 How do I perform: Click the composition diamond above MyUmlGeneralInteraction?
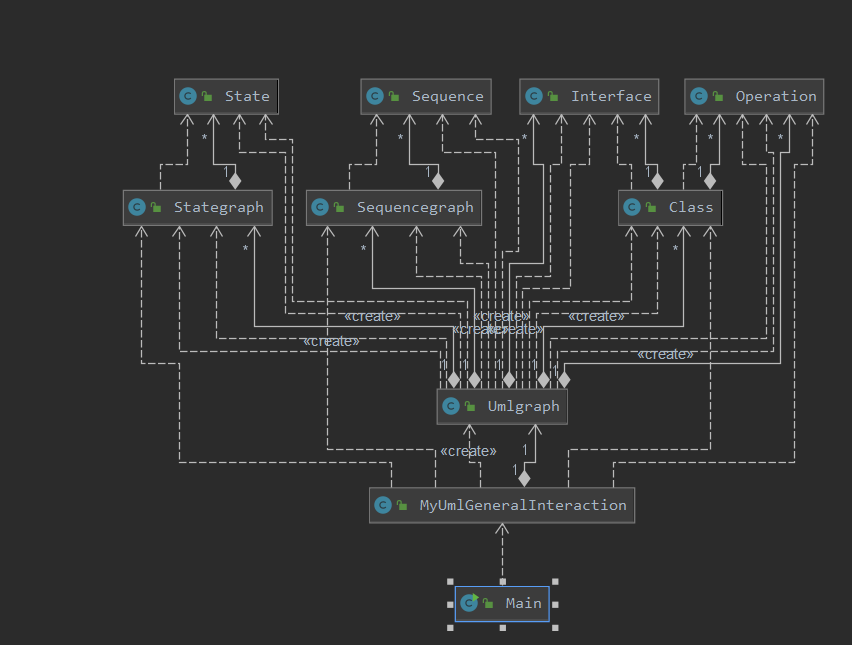point(524,479)
